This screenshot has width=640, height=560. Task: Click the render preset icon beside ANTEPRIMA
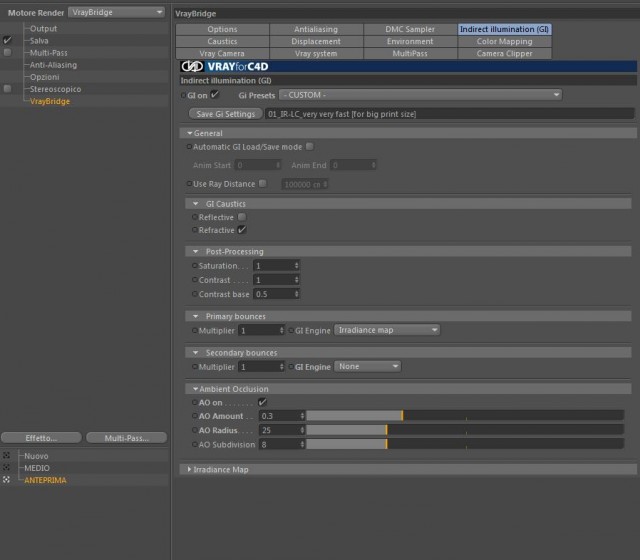pos(7,480)
